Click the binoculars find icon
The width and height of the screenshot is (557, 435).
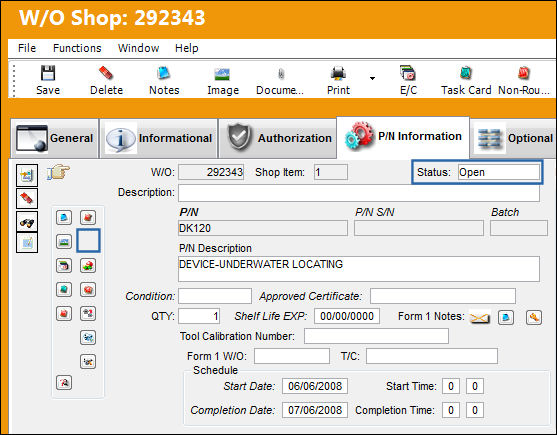[27, 222]
